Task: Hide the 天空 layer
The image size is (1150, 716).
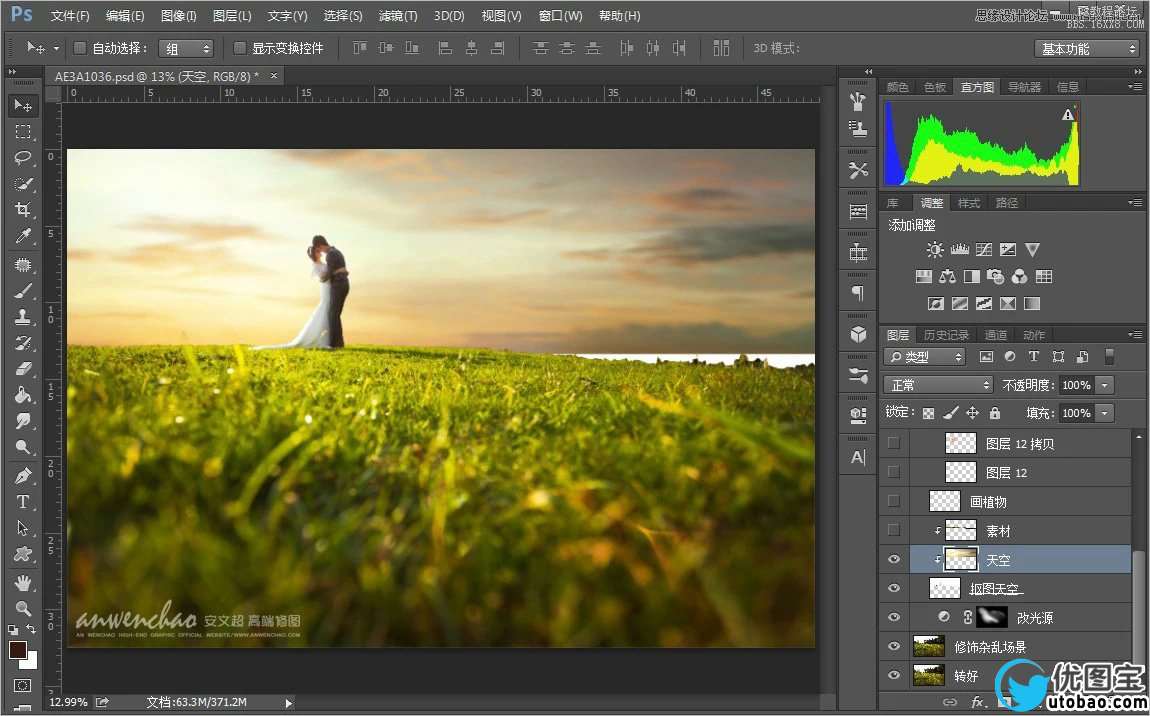Action: coord(893,559)
